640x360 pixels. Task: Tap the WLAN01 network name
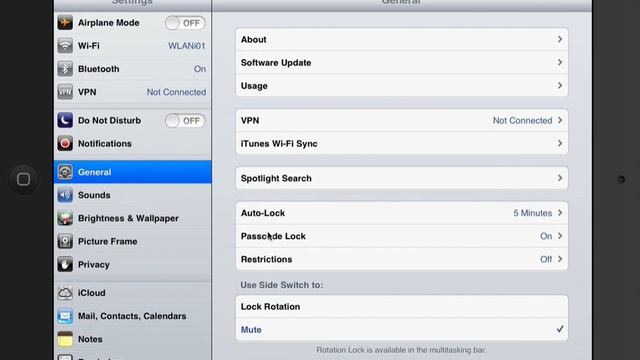(187, 46)
